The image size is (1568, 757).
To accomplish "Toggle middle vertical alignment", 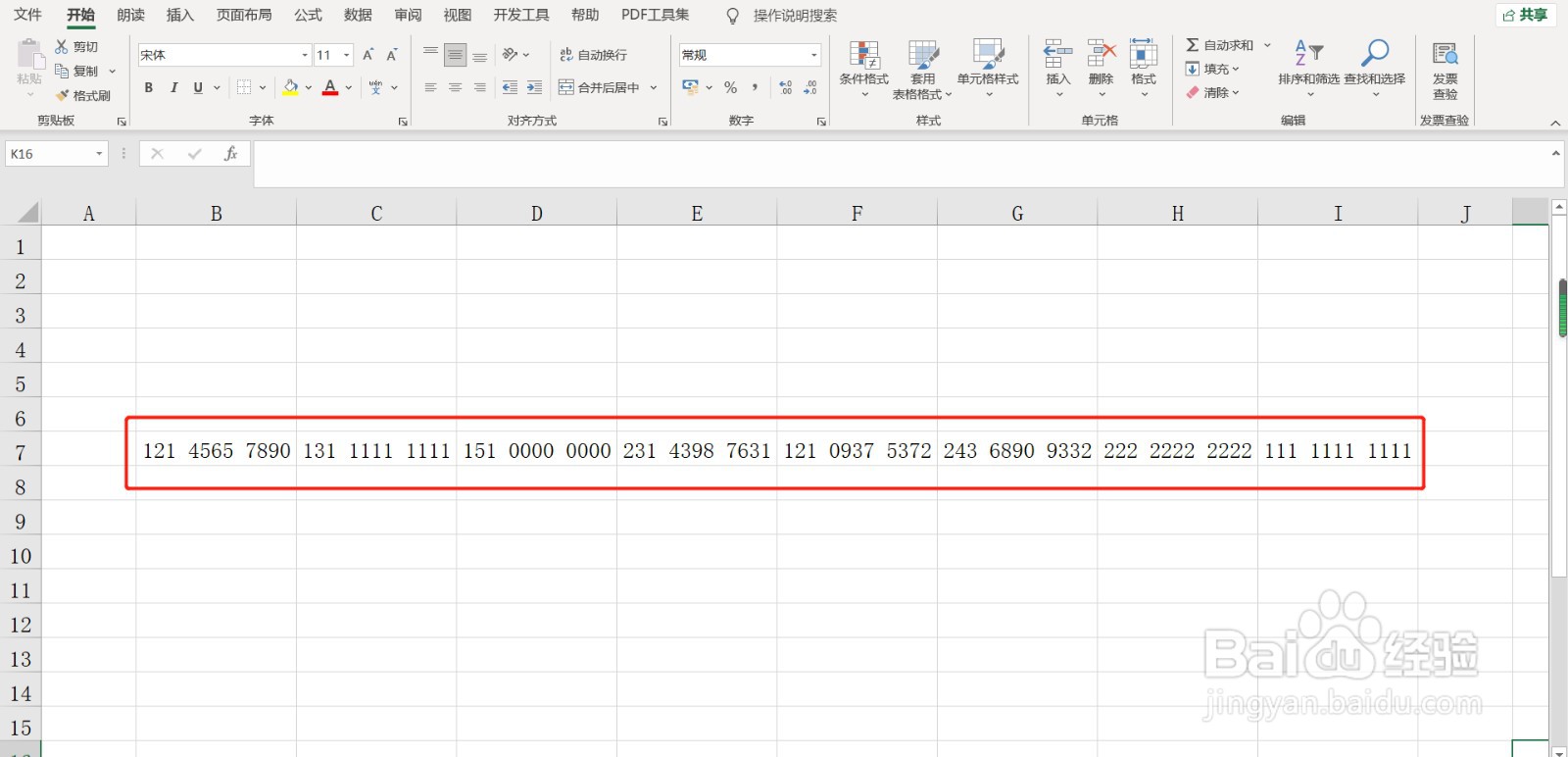I will coord(455,56).
